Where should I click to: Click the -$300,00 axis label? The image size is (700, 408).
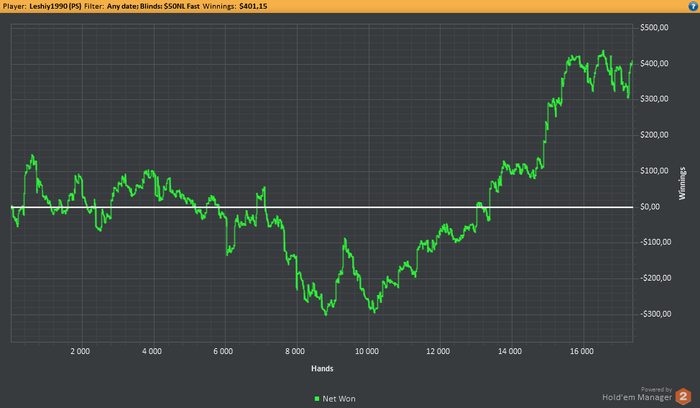pyautogui.click(x=655, y=314)
